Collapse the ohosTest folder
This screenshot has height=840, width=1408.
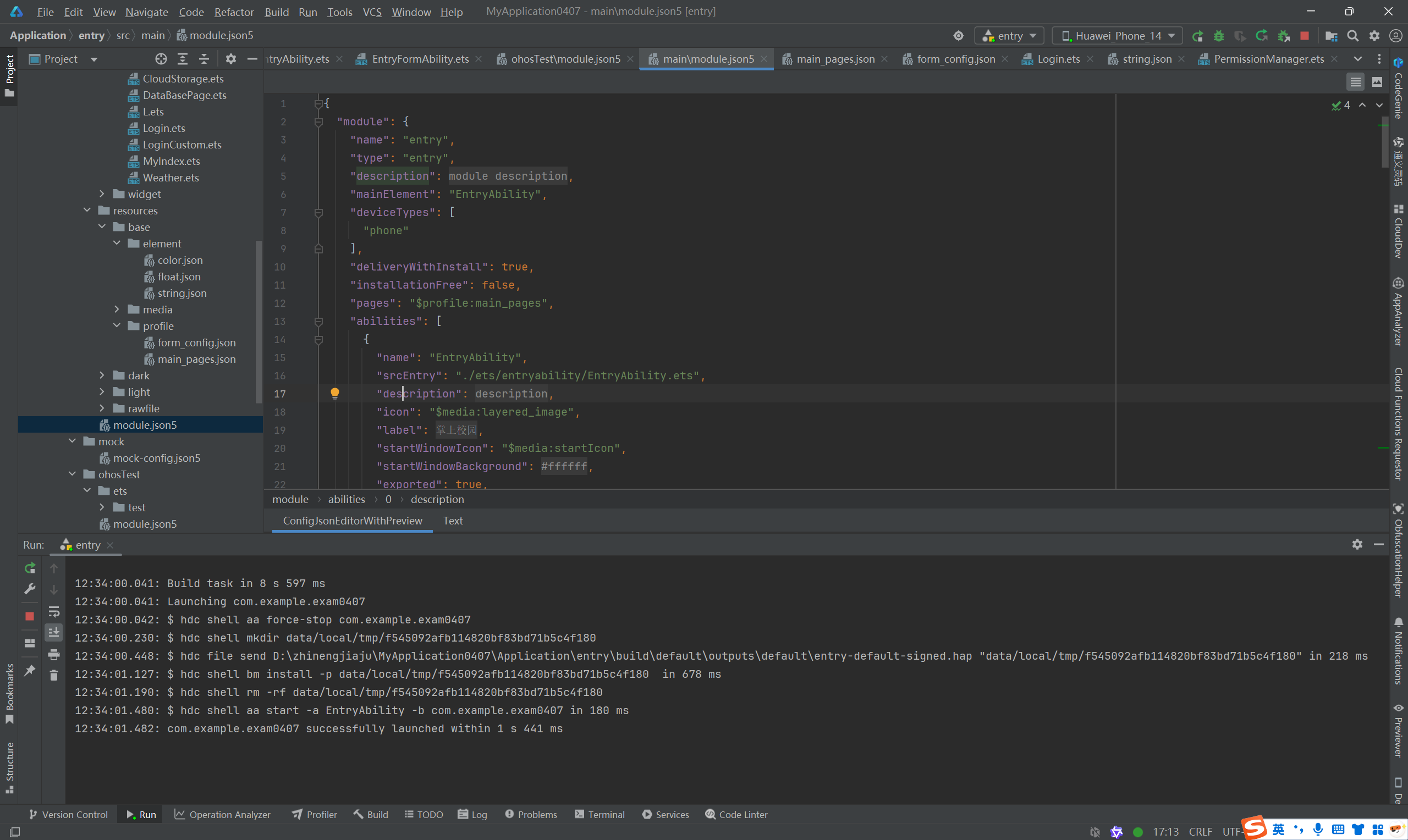[73, 474]
